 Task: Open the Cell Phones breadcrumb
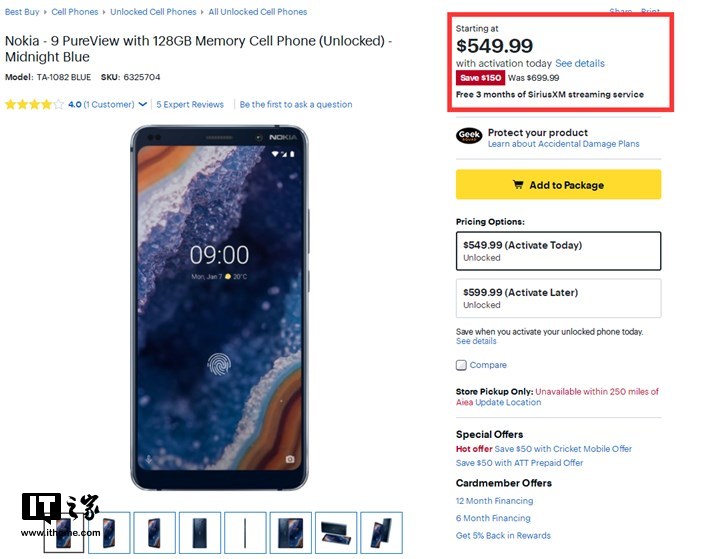(75, 12)
